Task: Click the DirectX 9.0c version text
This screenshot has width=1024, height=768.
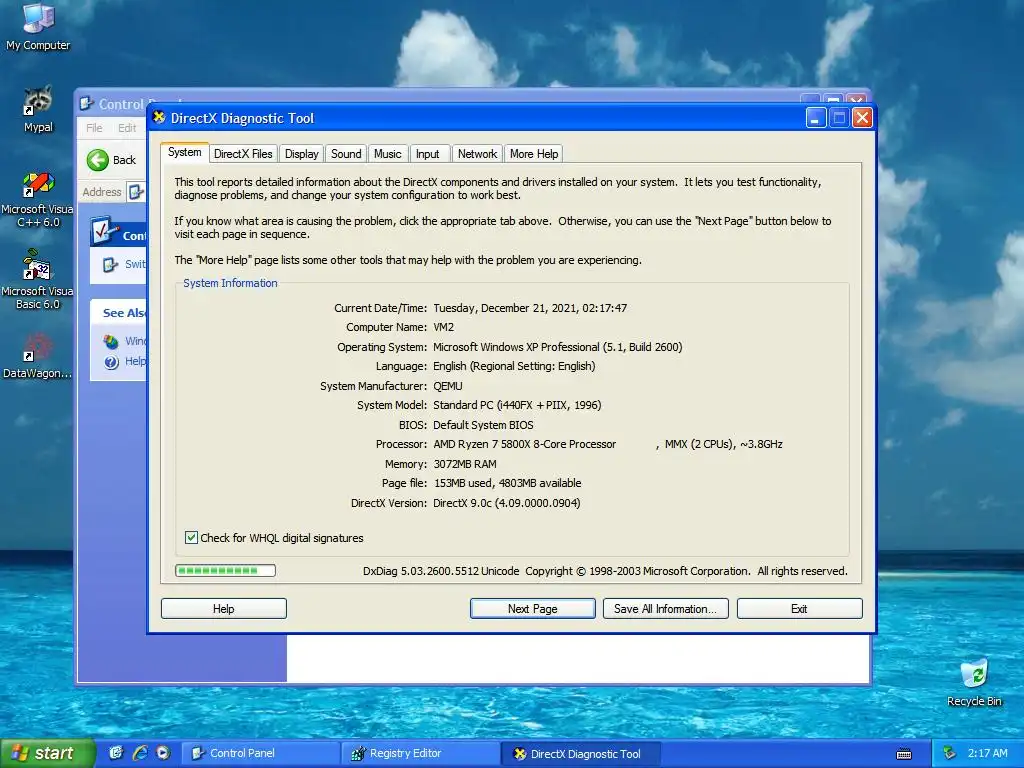Action: (507, 503)
